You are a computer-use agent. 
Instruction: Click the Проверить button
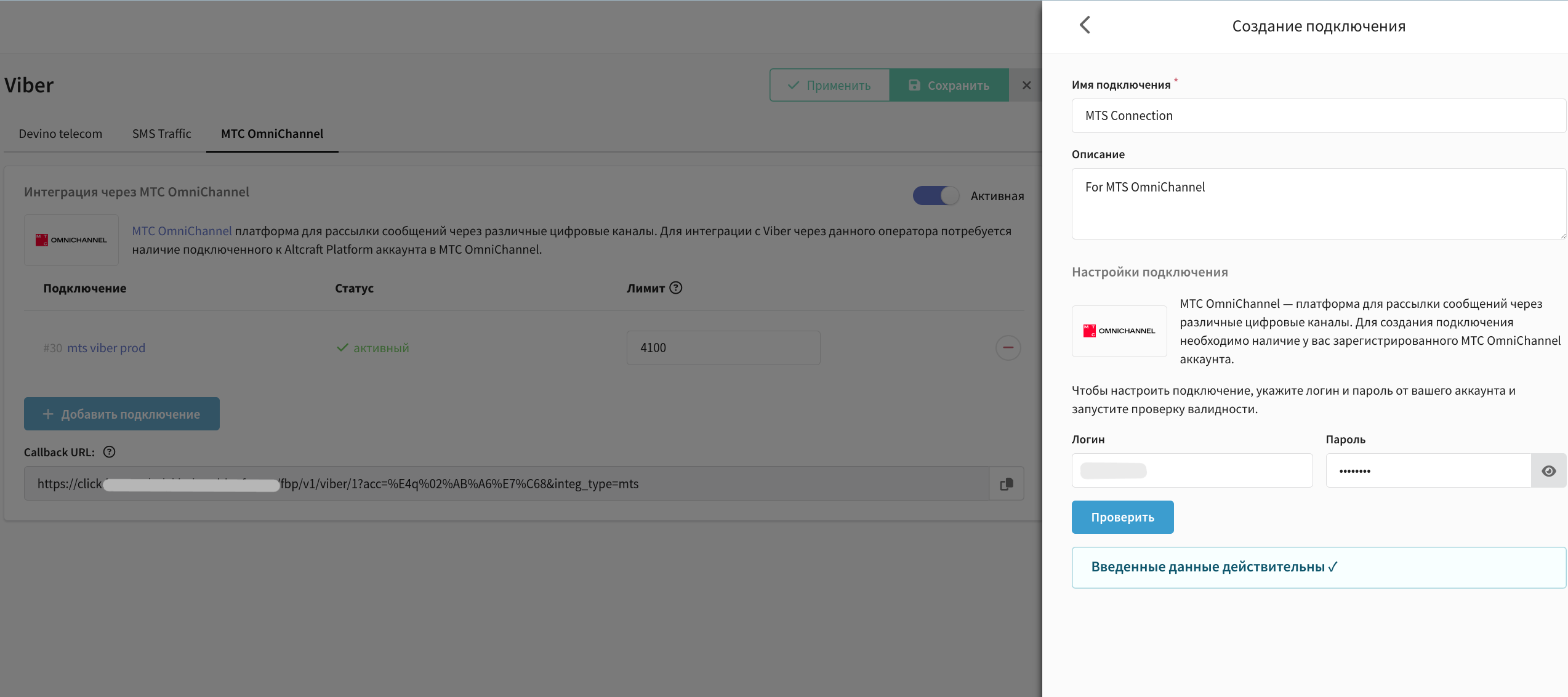[x=1122, y=517]
